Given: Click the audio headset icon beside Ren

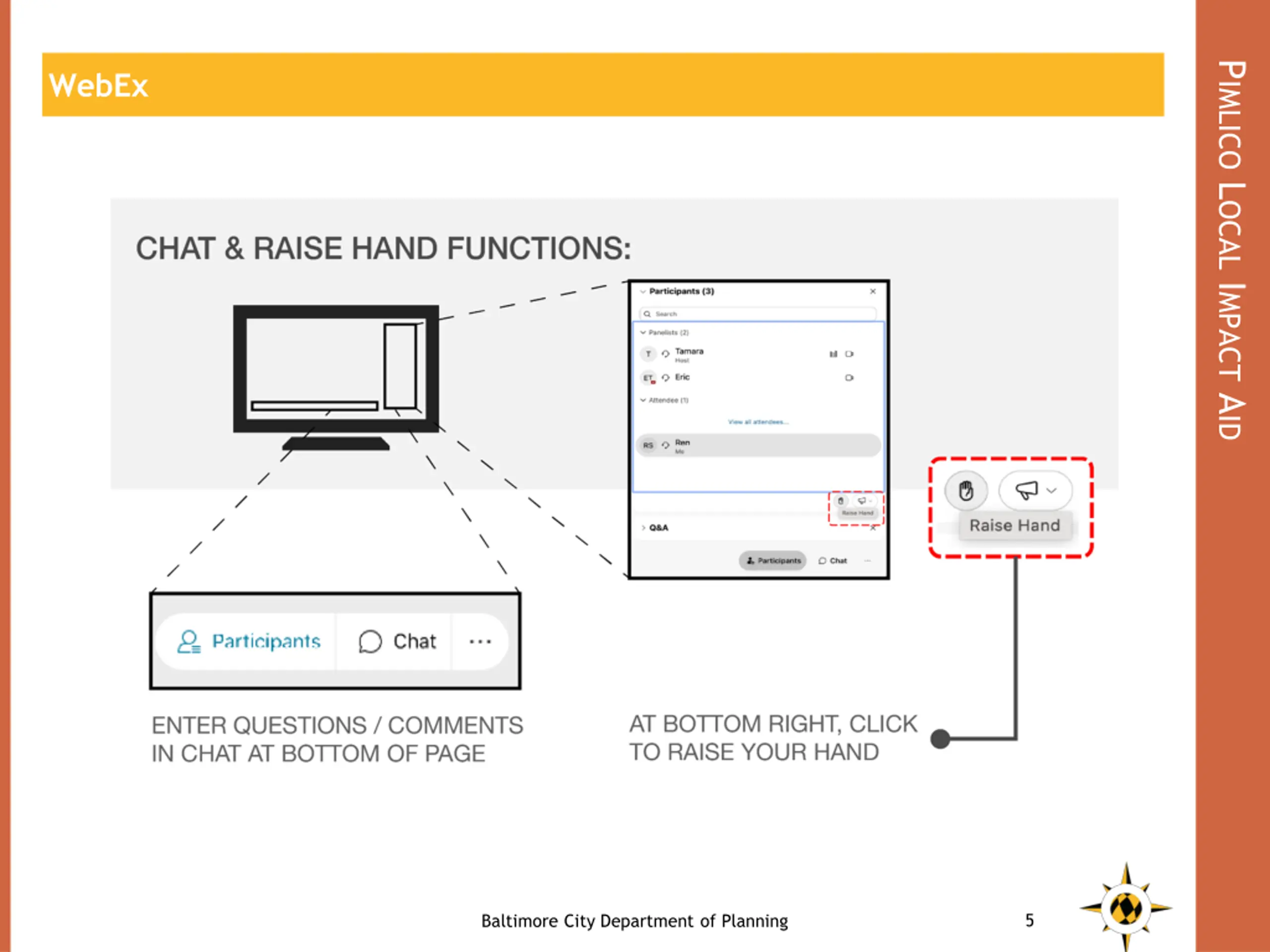Looking at the screenshot, I should click(x=665, y=445).
